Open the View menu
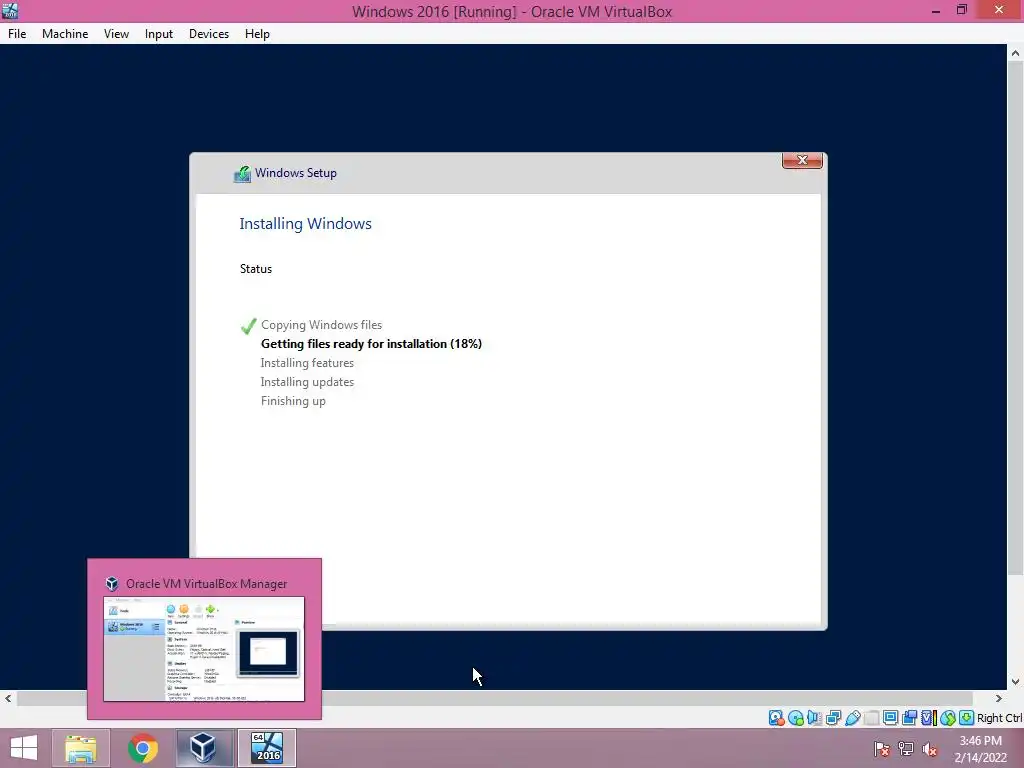This screenshot has height=768, width=1024. [116, 34]
